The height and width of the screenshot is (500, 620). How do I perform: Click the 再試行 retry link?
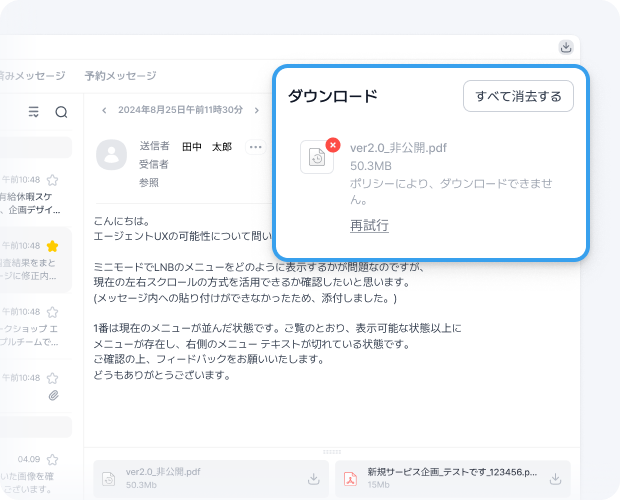[x=369, y=226]
